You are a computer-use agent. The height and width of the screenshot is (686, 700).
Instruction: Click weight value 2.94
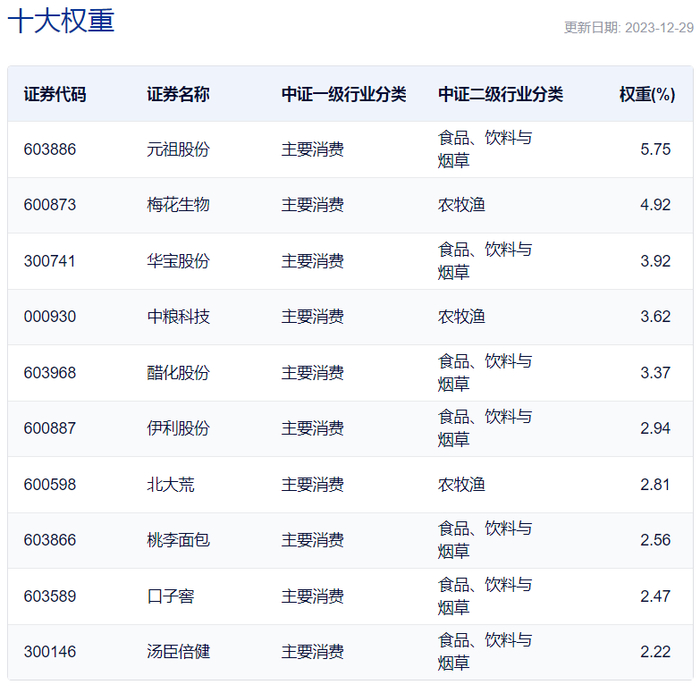click(655, 428)
